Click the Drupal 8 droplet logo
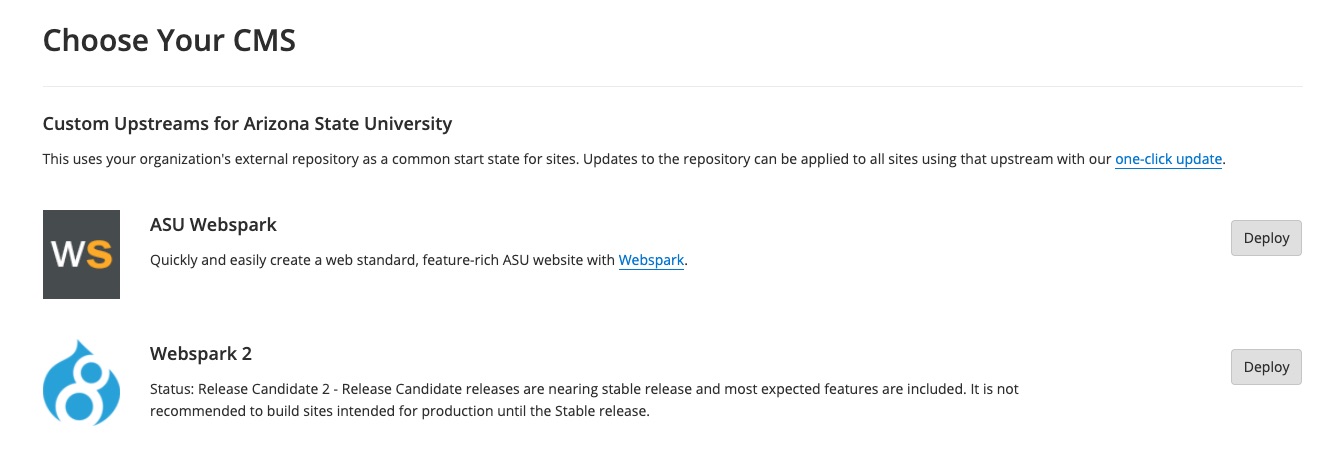 pos(81,383)
